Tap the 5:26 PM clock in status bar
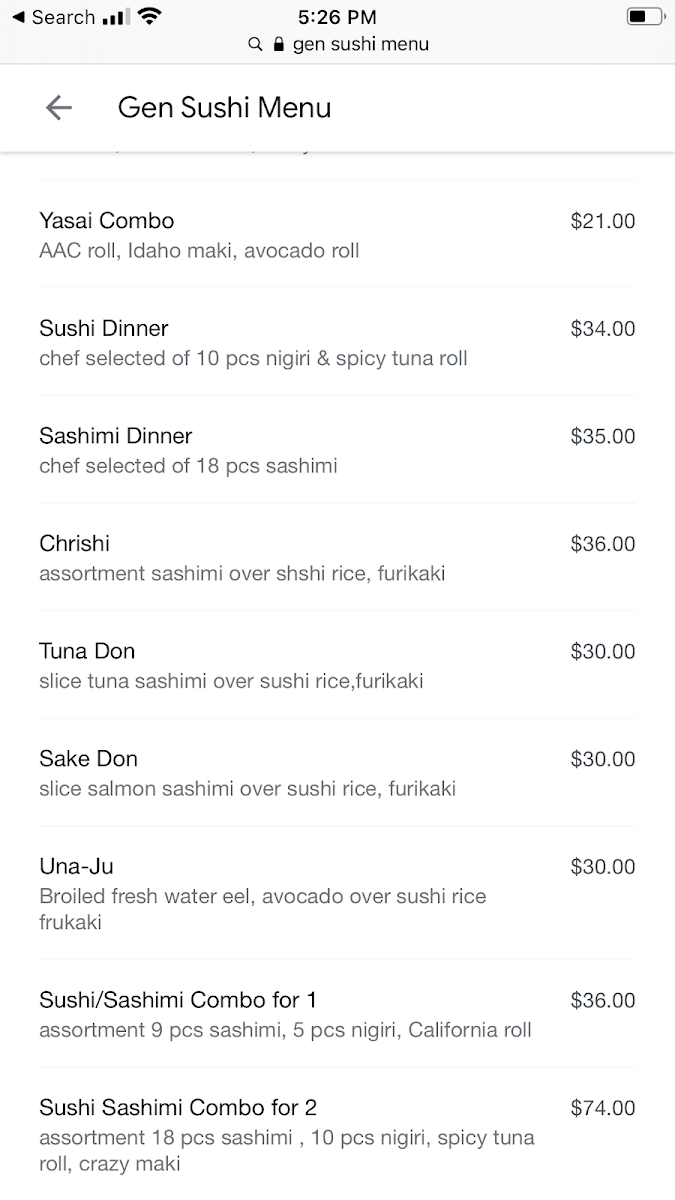 coord(337,17)
